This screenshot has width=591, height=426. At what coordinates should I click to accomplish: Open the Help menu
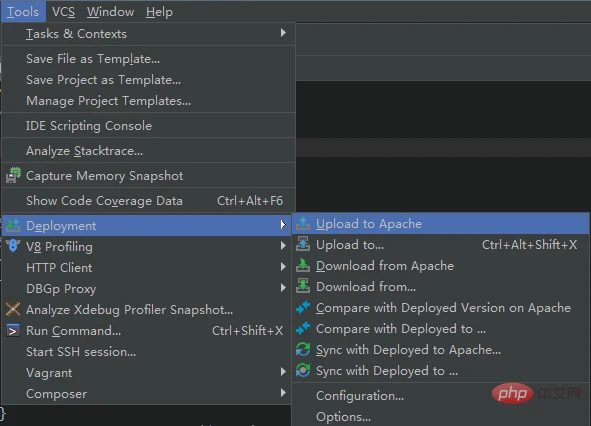point(159,12)
